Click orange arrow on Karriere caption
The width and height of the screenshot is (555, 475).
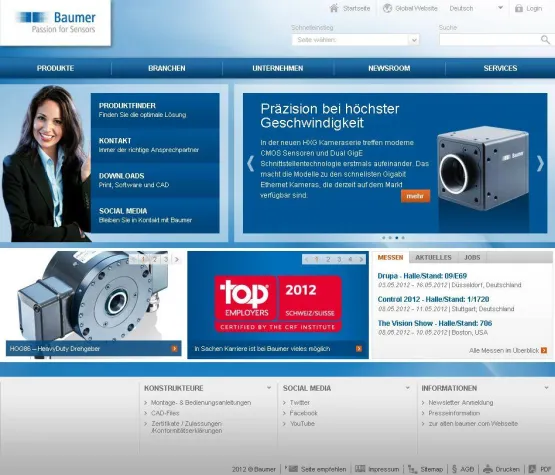pyautogui.click(x=359, y=349)
